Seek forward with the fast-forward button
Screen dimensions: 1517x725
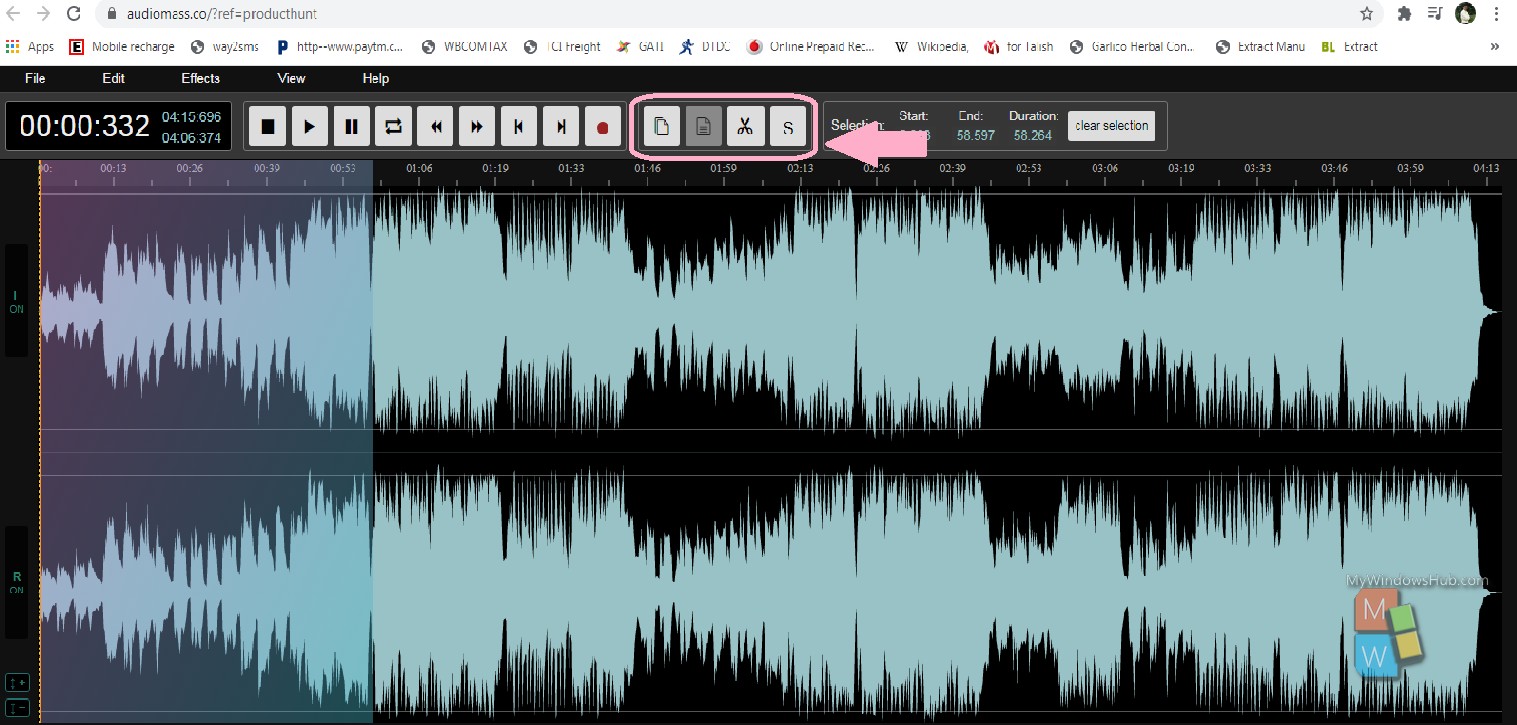click(477, 127)
